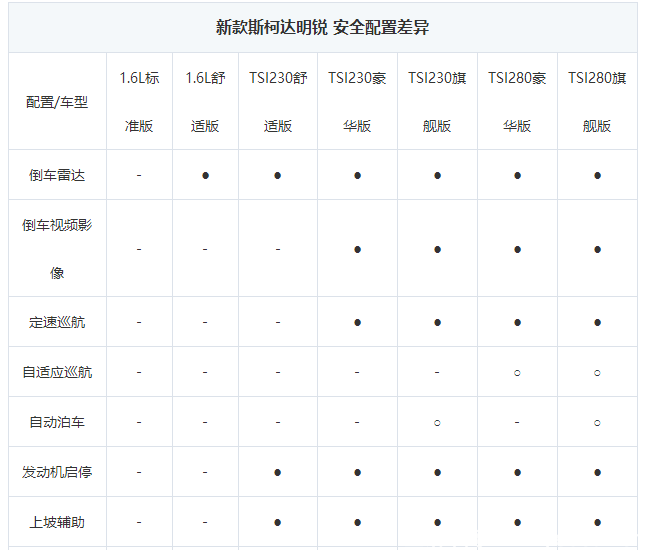Click the 倒车雷达 row label
654x550 pixels.
coord(57,175)
